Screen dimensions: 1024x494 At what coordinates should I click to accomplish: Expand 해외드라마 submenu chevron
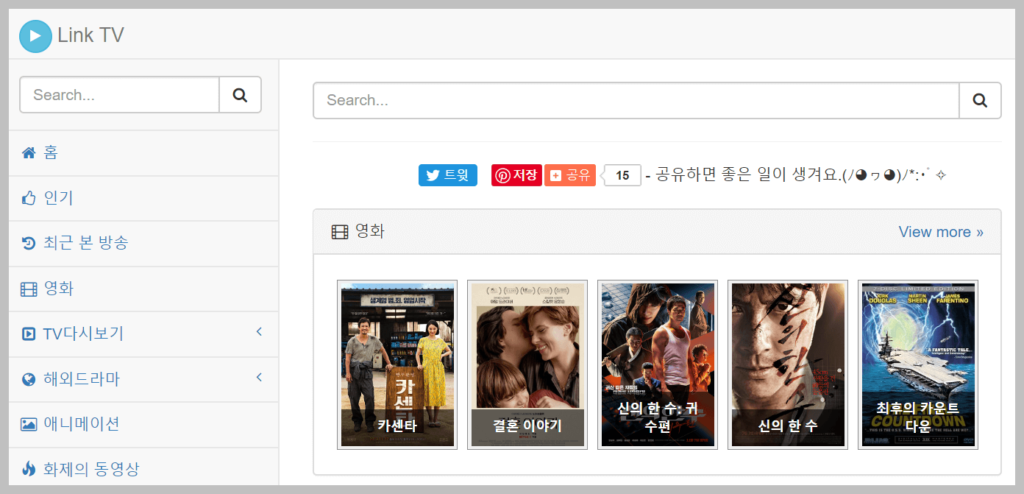pos(259,377)
